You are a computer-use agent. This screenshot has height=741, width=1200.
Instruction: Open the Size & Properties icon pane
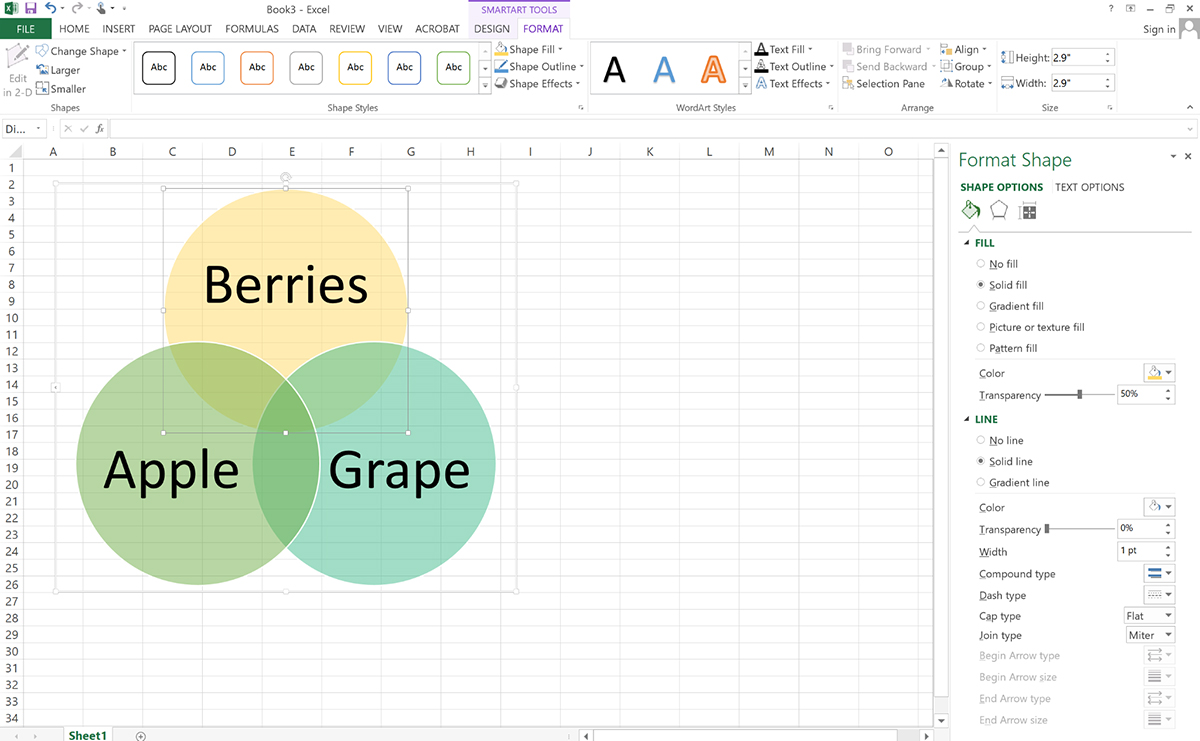tap(1027, 210)
